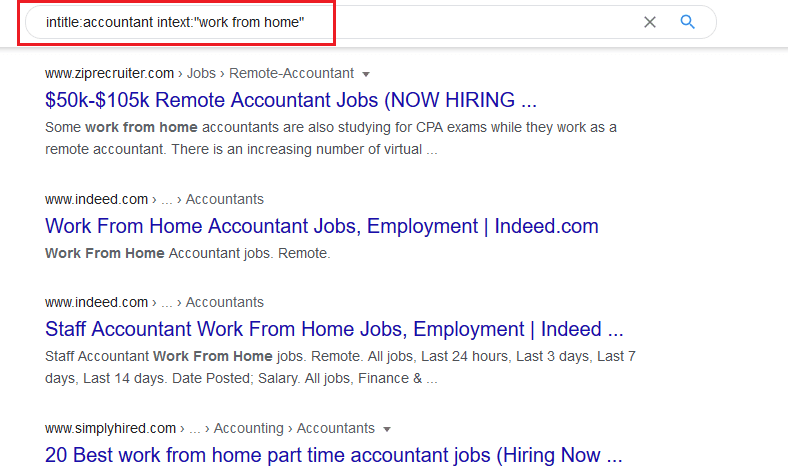788x467 pixels.
Task: Click the Accounting breadcrumb under simplyhired
Action: click(249, 428)
